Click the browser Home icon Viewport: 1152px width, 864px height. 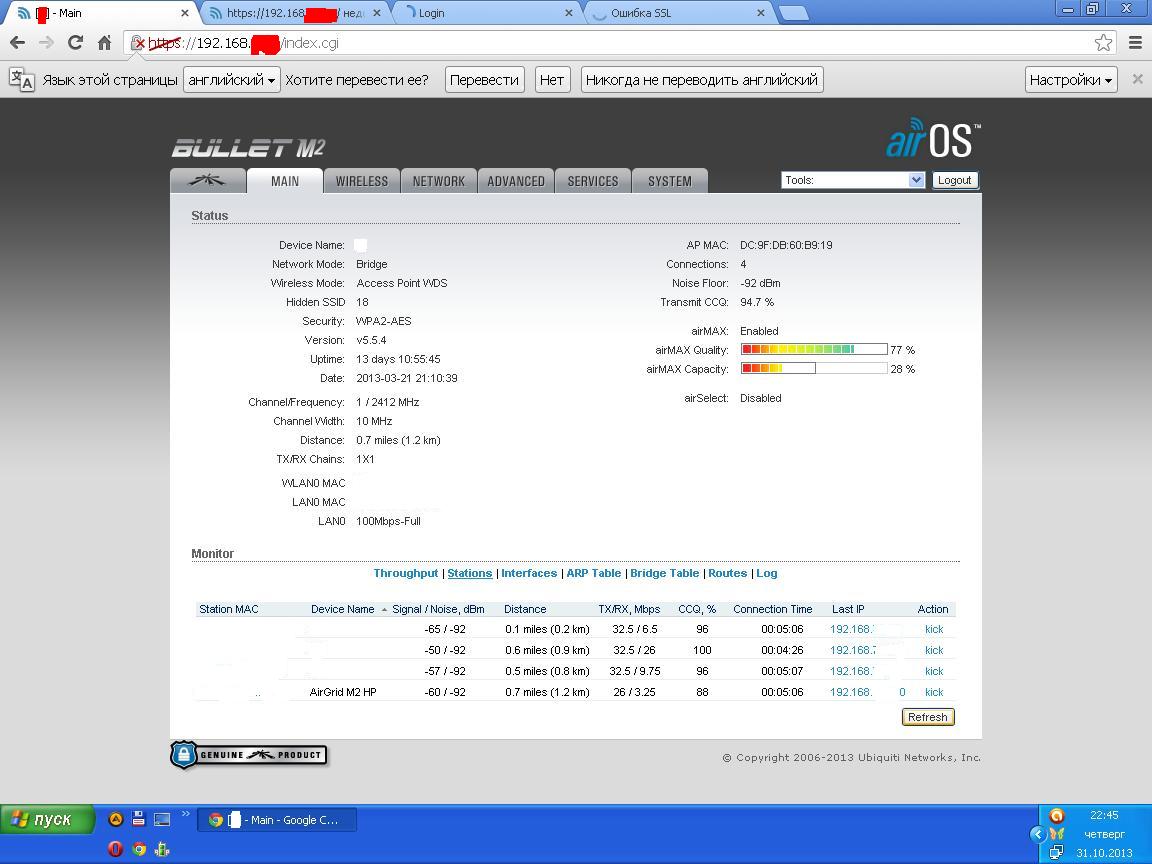pyautogui.click(x=104, y=42)
